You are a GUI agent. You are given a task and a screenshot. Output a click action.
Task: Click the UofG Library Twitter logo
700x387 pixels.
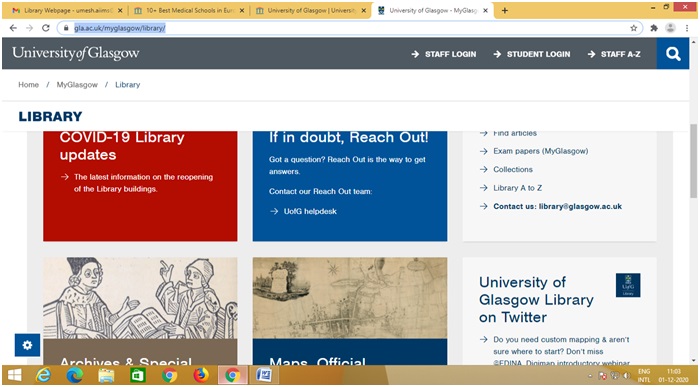pos(628,285)
